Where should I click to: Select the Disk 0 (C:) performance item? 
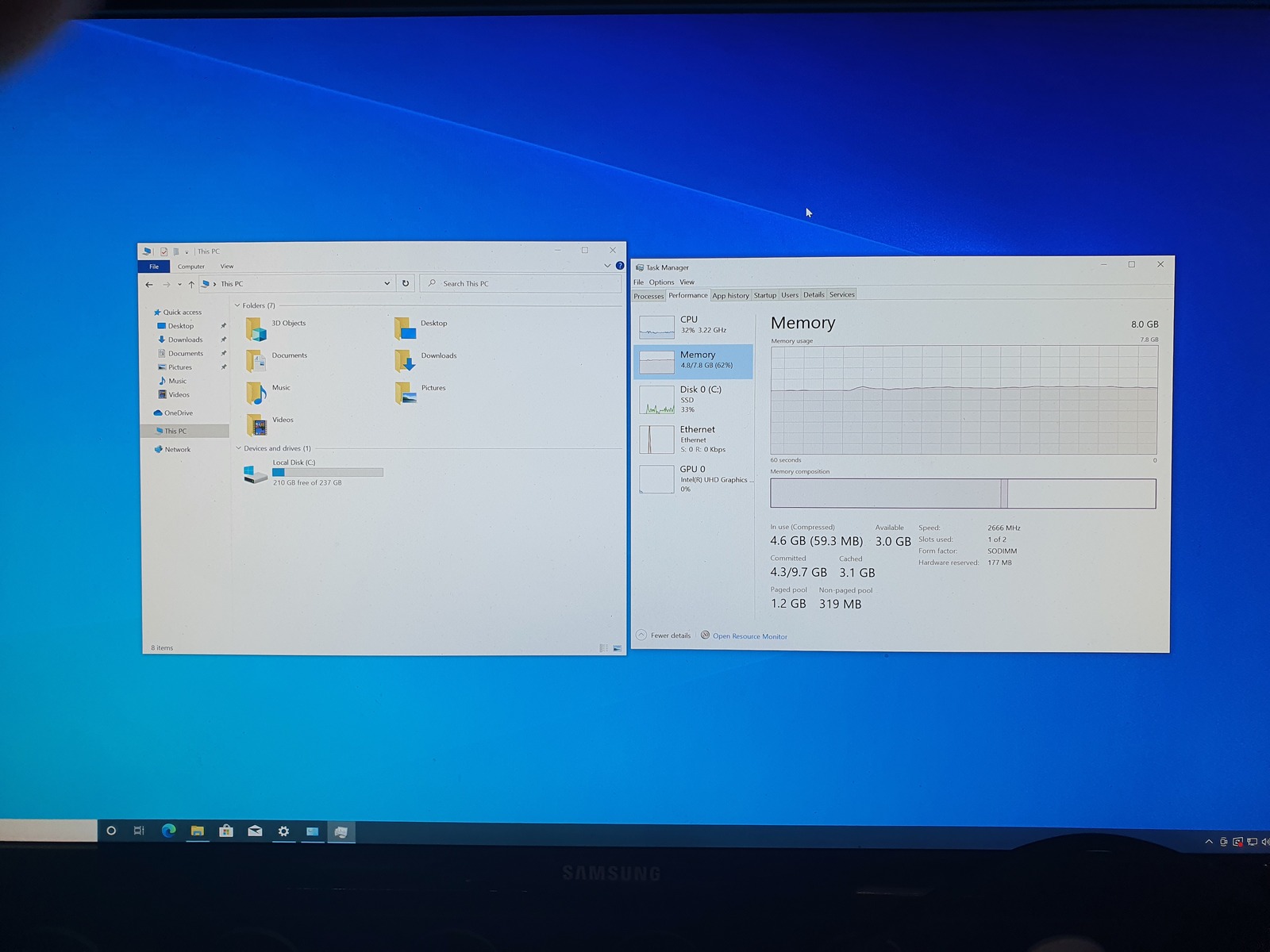click(x=694, y=400)
